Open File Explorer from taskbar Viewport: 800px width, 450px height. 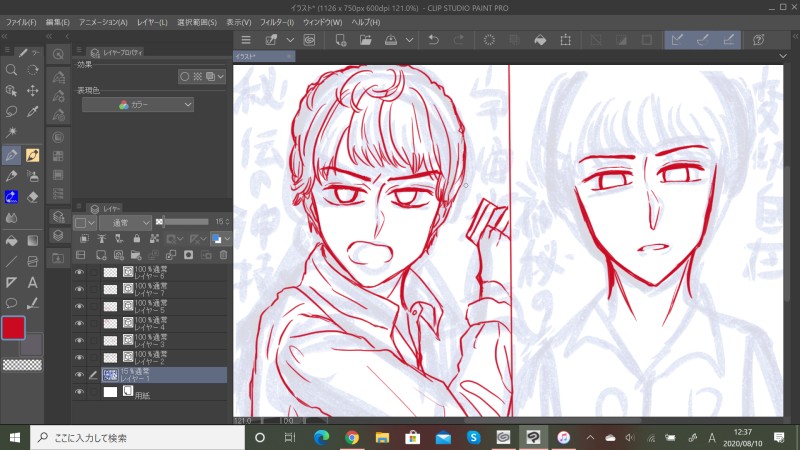[382, 437]
